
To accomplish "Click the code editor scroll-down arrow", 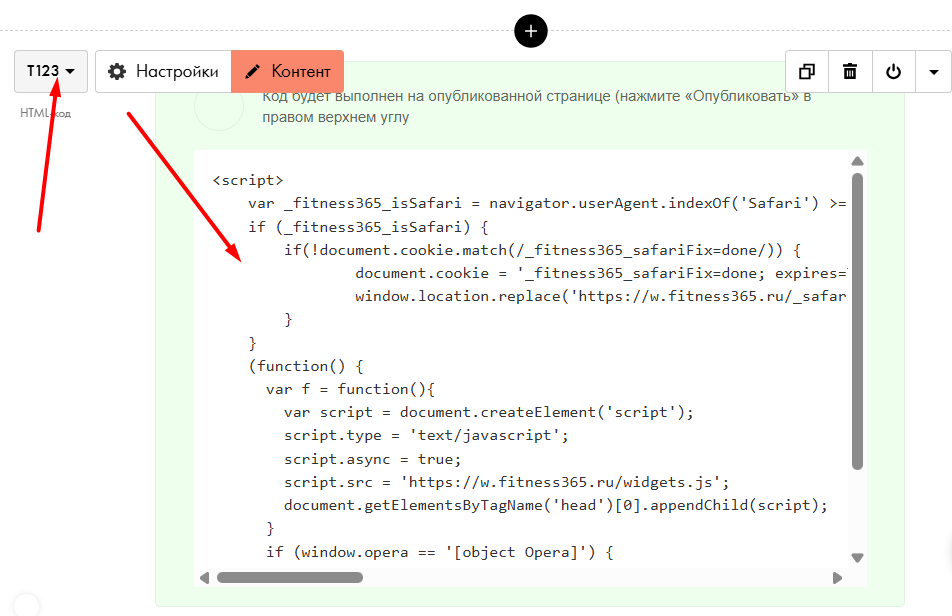I will [857, 558].
